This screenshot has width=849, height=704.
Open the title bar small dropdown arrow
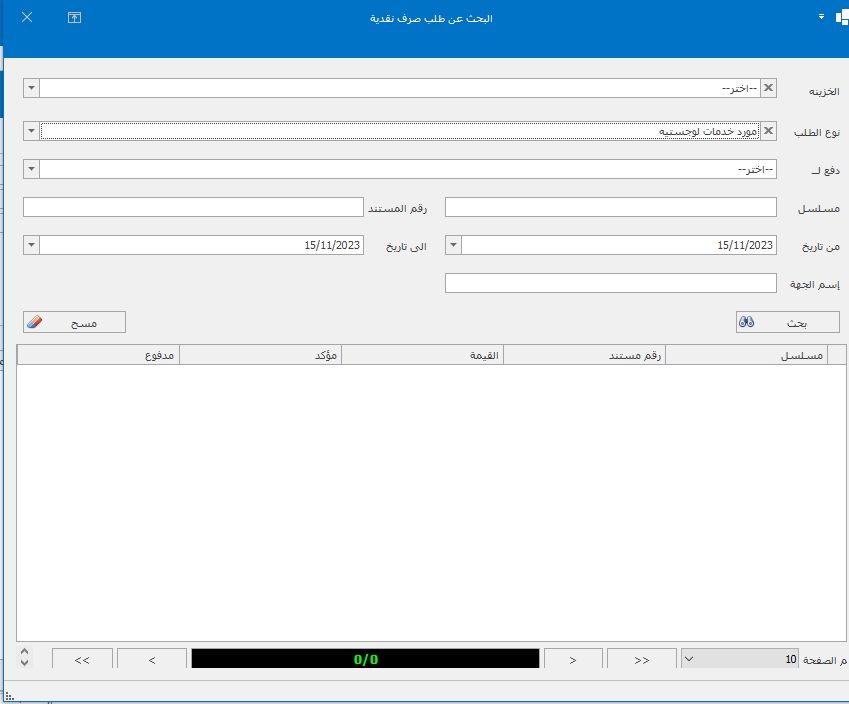point(820,17)
